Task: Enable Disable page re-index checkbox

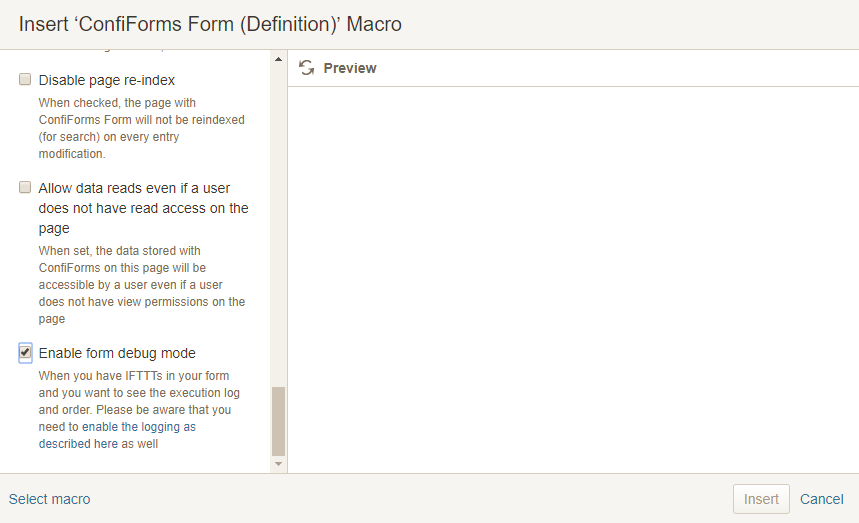Action: pos(25,79)
